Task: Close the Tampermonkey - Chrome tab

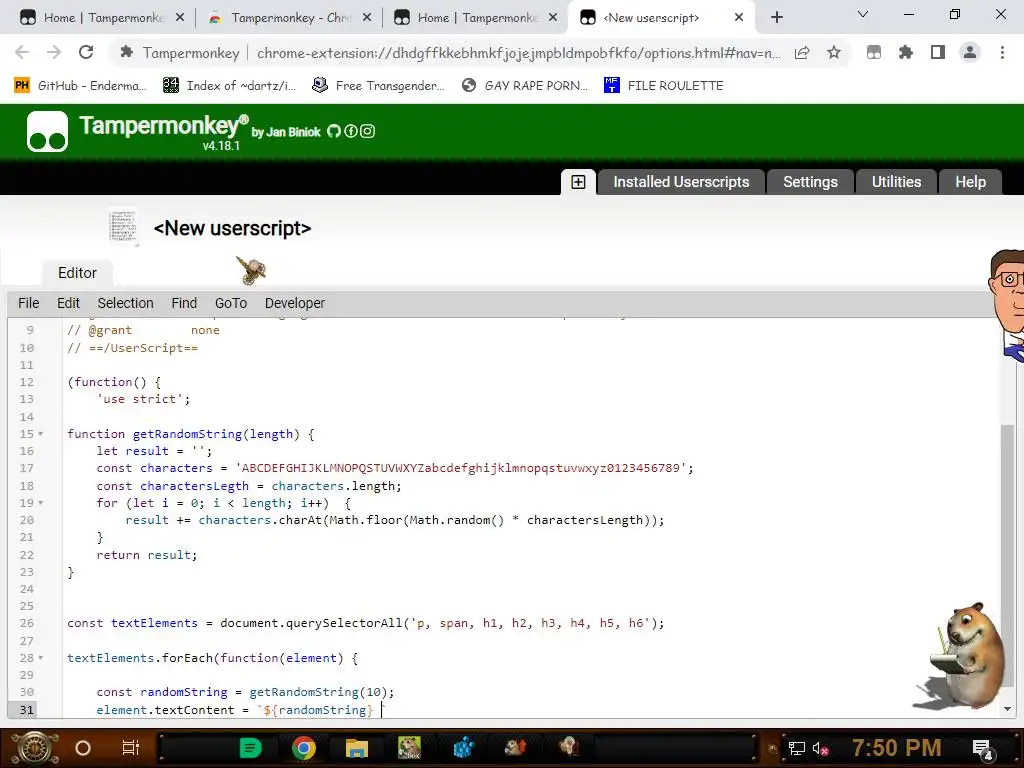Action: pyautogui.click(x=367, y=18)
